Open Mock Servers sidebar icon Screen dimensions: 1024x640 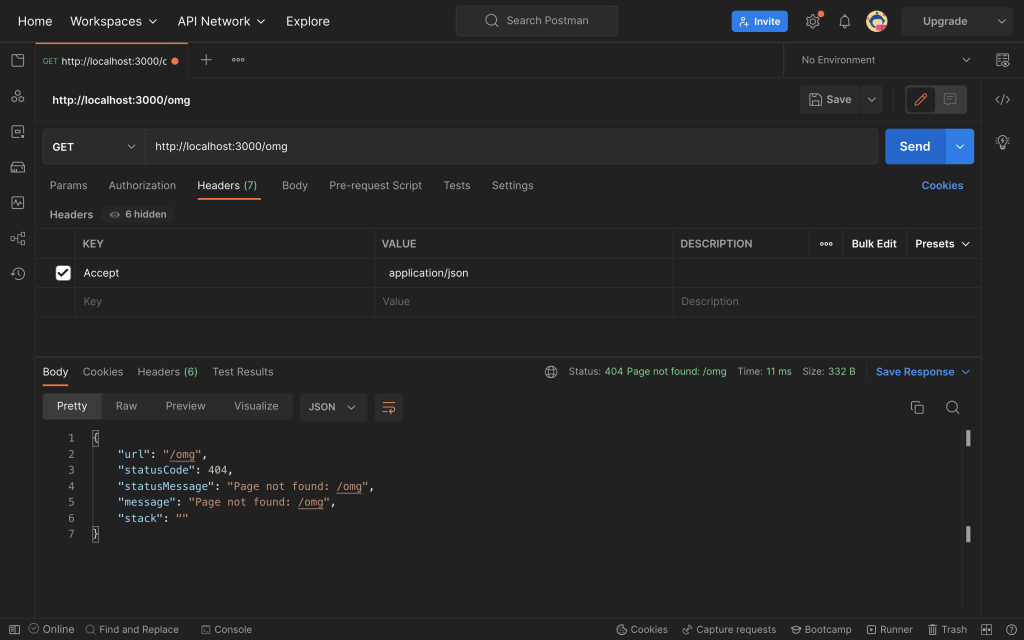tap(18, 167)
